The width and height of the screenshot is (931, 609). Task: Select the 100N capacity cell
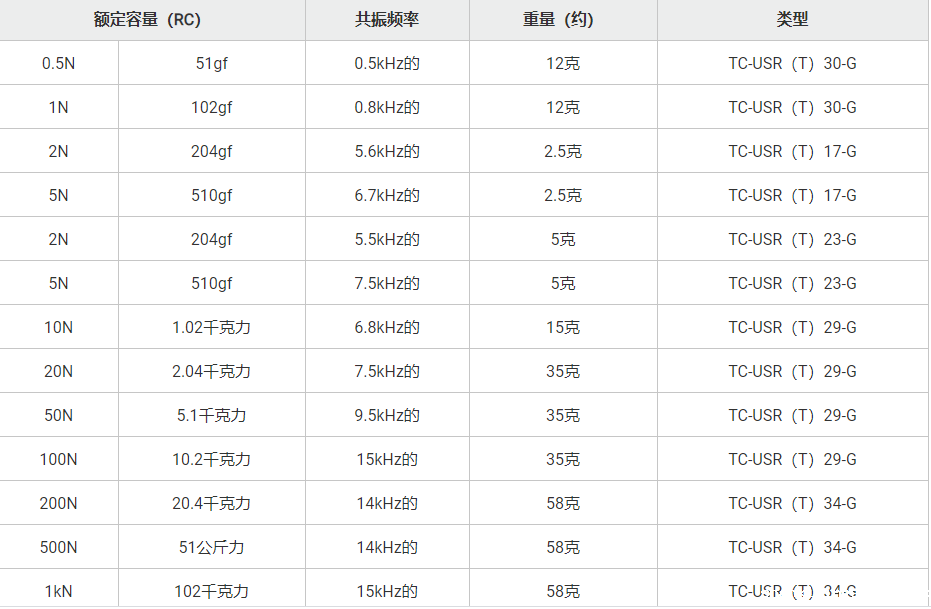(59, 459)
